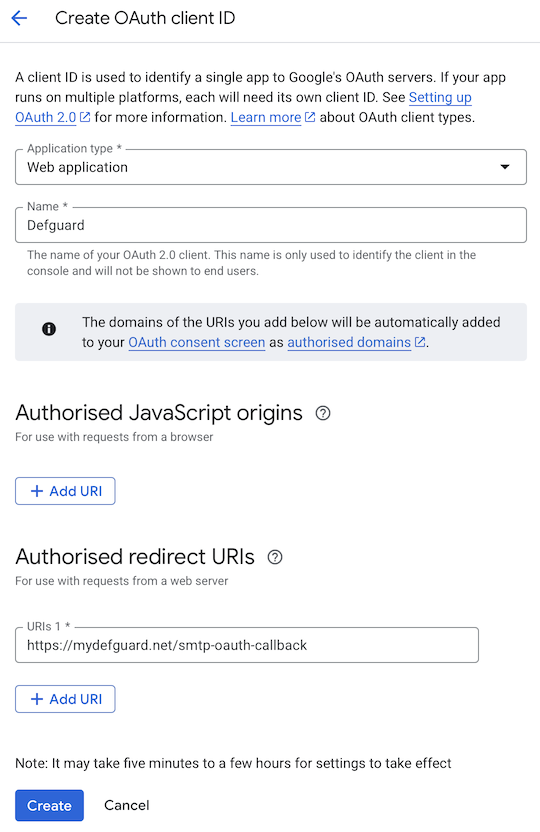
Task: Expand the Application type dropdown arrow
Action: point(505,167)
